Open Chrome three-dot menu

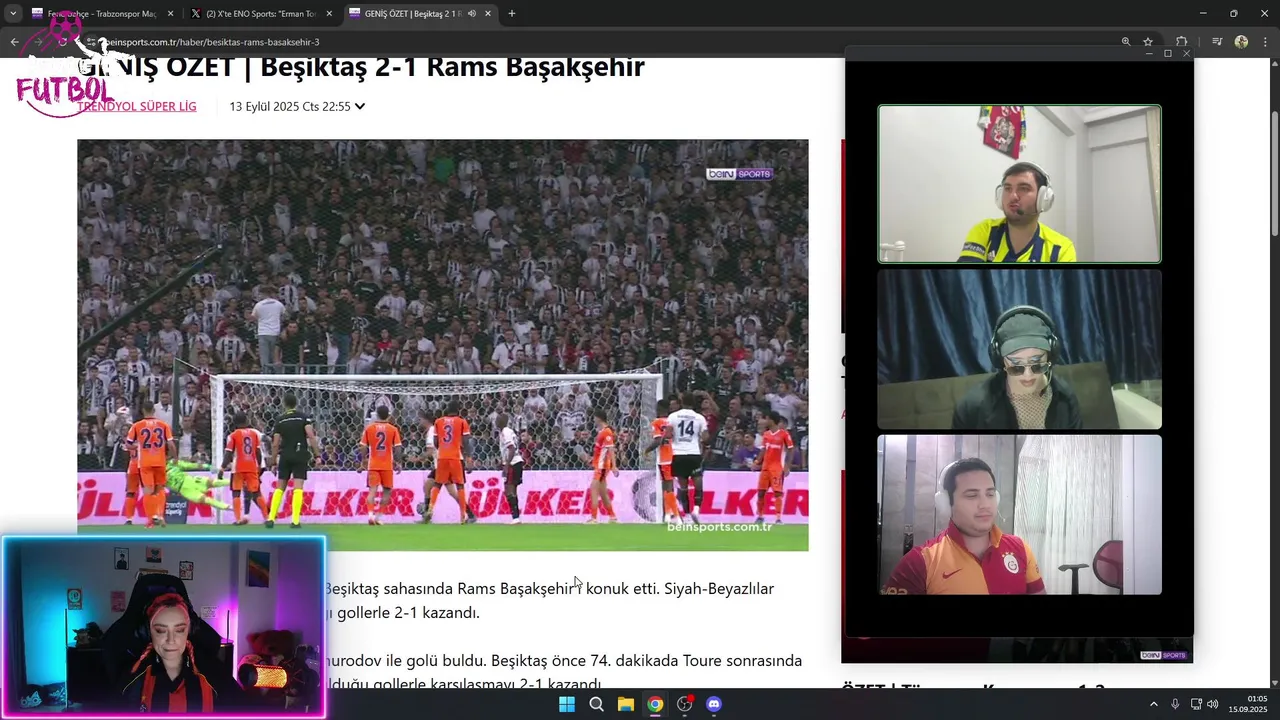(1265, 42)
